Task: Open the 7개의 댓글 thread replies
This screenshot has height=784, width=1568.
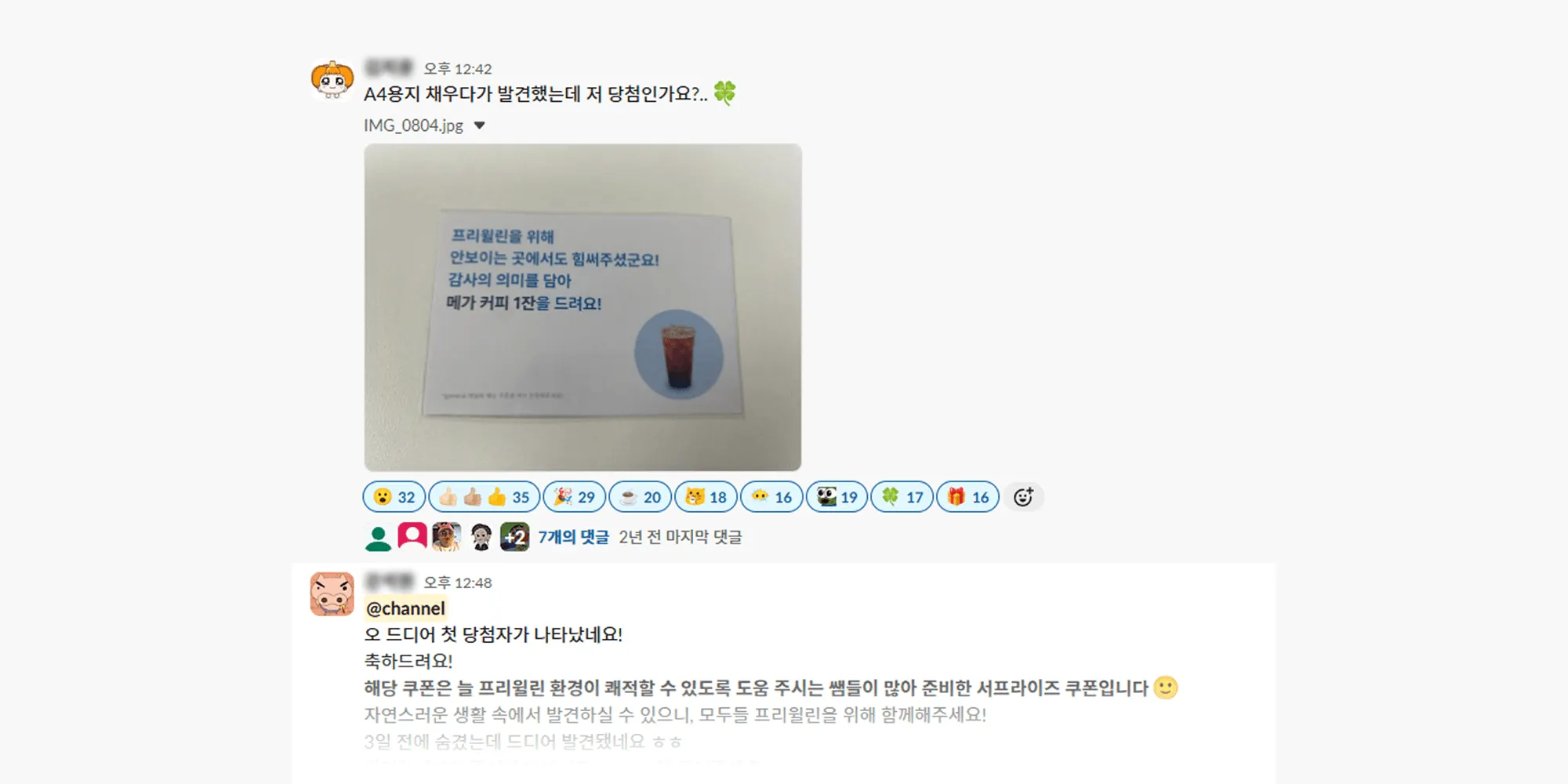Action: tap(573, 537)
